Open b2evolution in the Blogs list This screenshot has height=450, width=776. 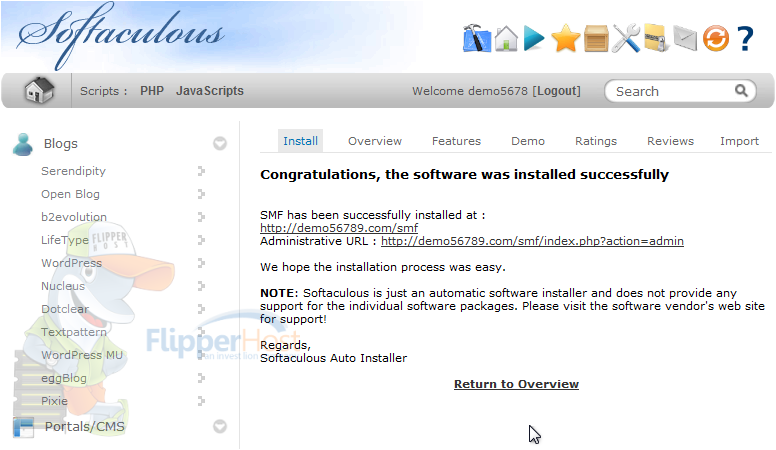click(x=74, y=217)
